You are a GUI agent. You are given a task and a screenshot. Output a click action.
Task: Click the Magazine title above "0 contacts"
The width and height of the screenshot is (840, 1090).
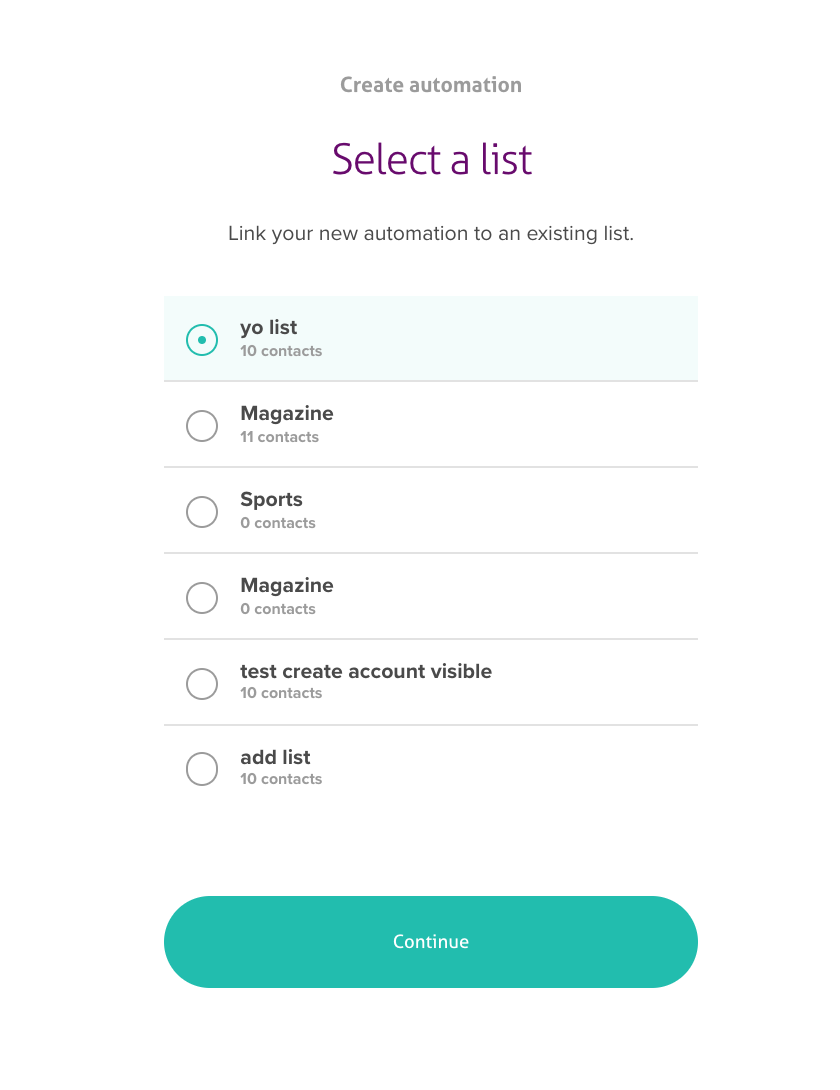click(x=287, y=585)
